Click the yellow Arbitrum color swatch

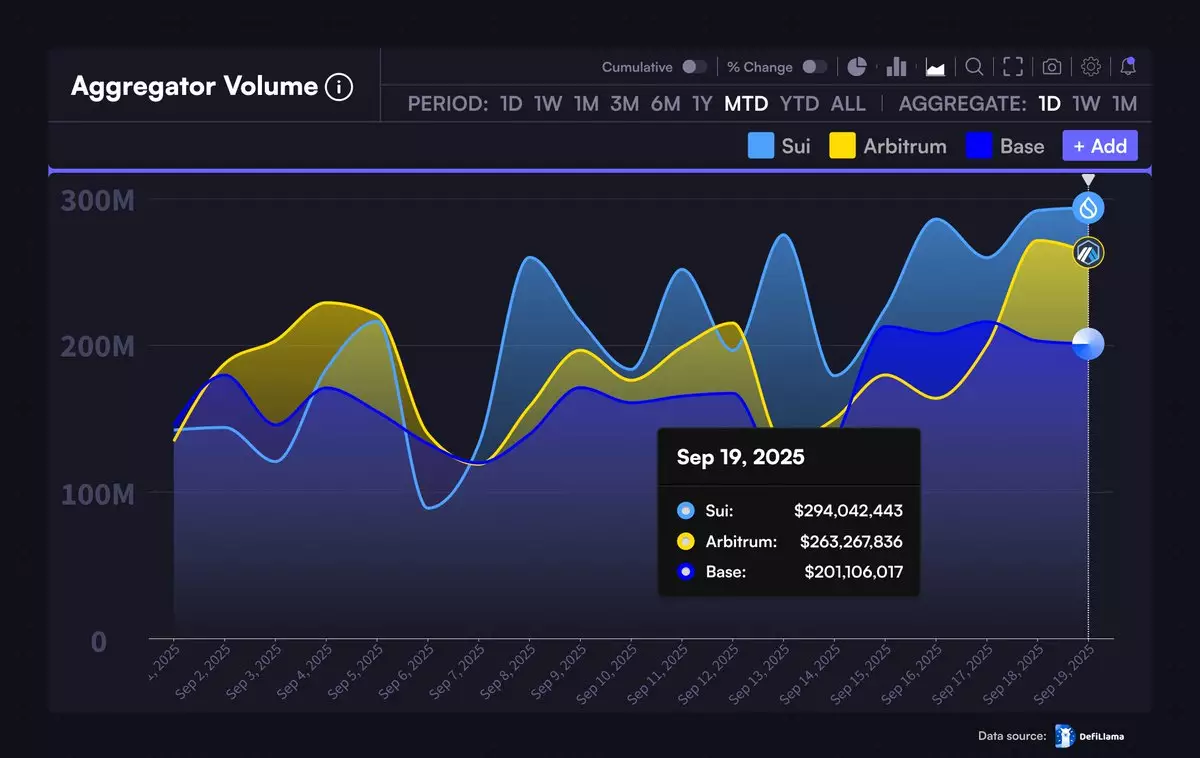[843, 146]
